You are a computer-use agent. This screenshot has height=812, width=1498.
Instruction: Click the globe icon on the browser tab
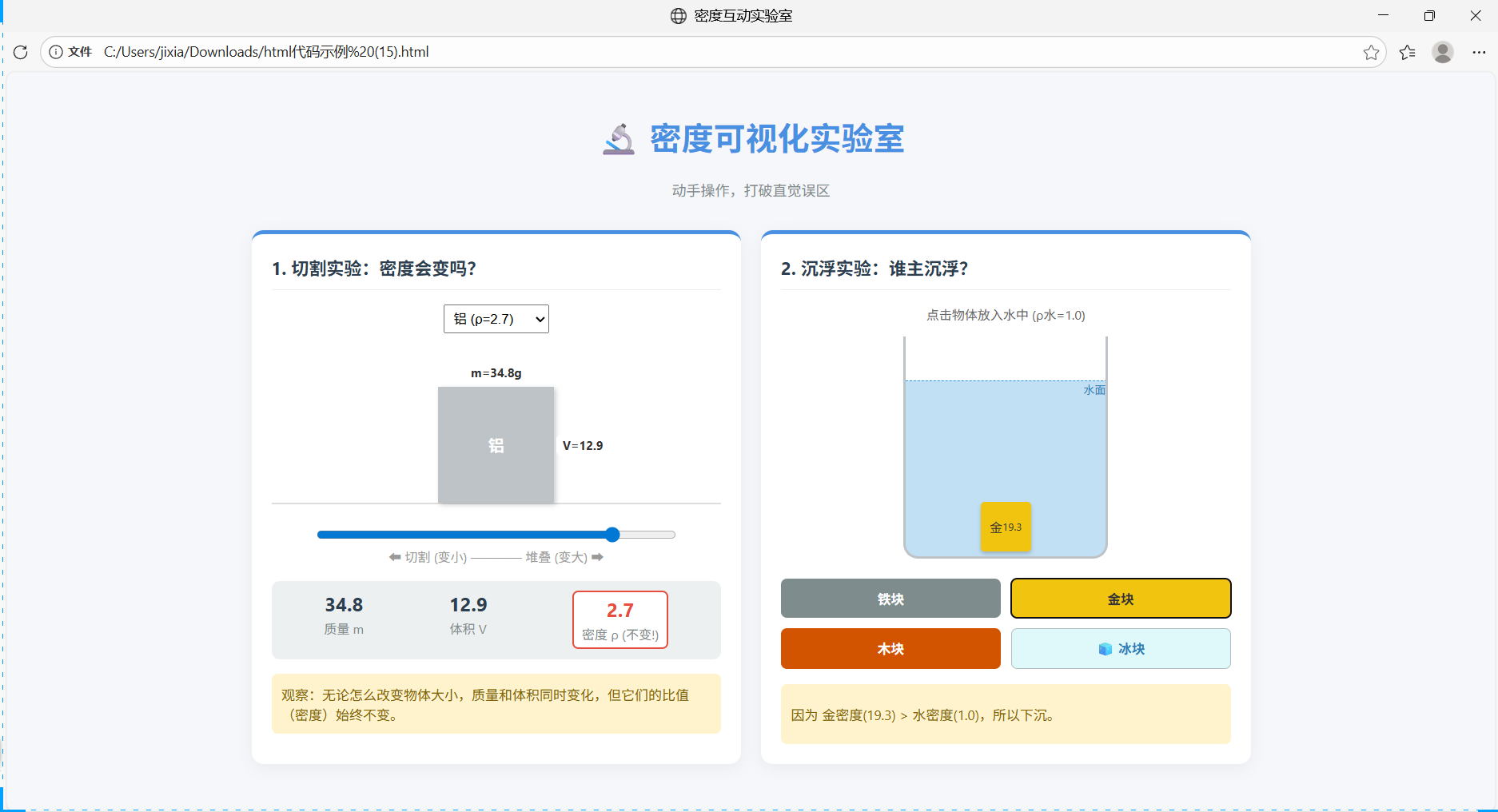point(678,15)
